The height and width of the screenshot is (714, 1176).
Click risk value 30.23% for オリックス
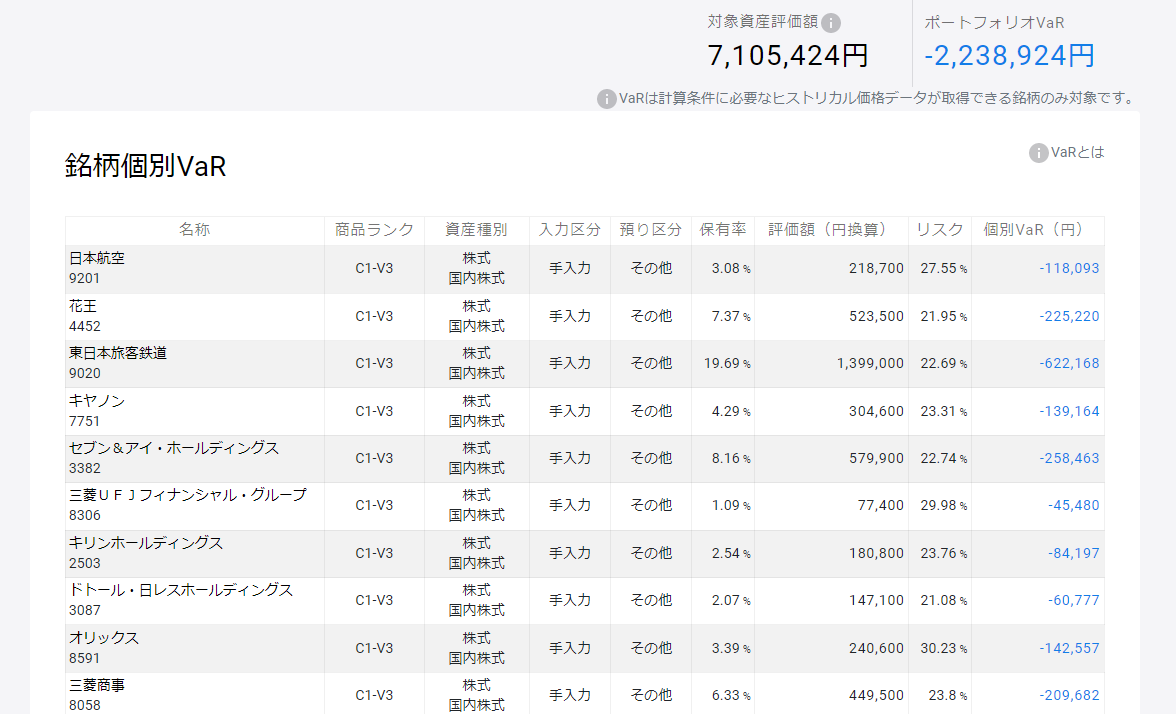[944, 649]
